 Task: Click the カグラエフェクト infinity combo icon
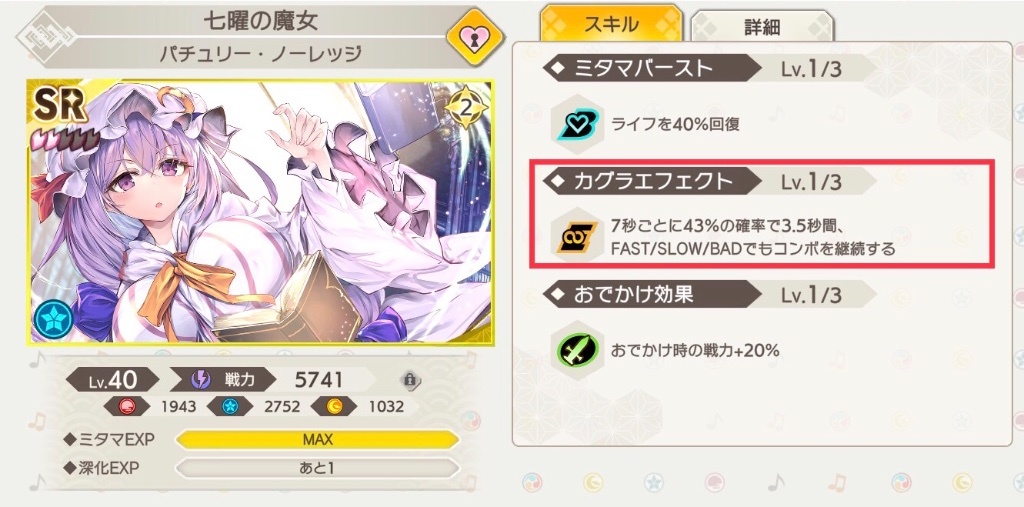tap(573, 238)
